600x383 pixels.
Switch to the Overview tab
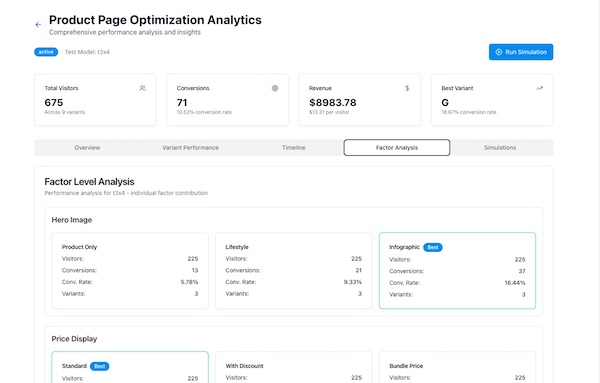click(x=87, y=148)
